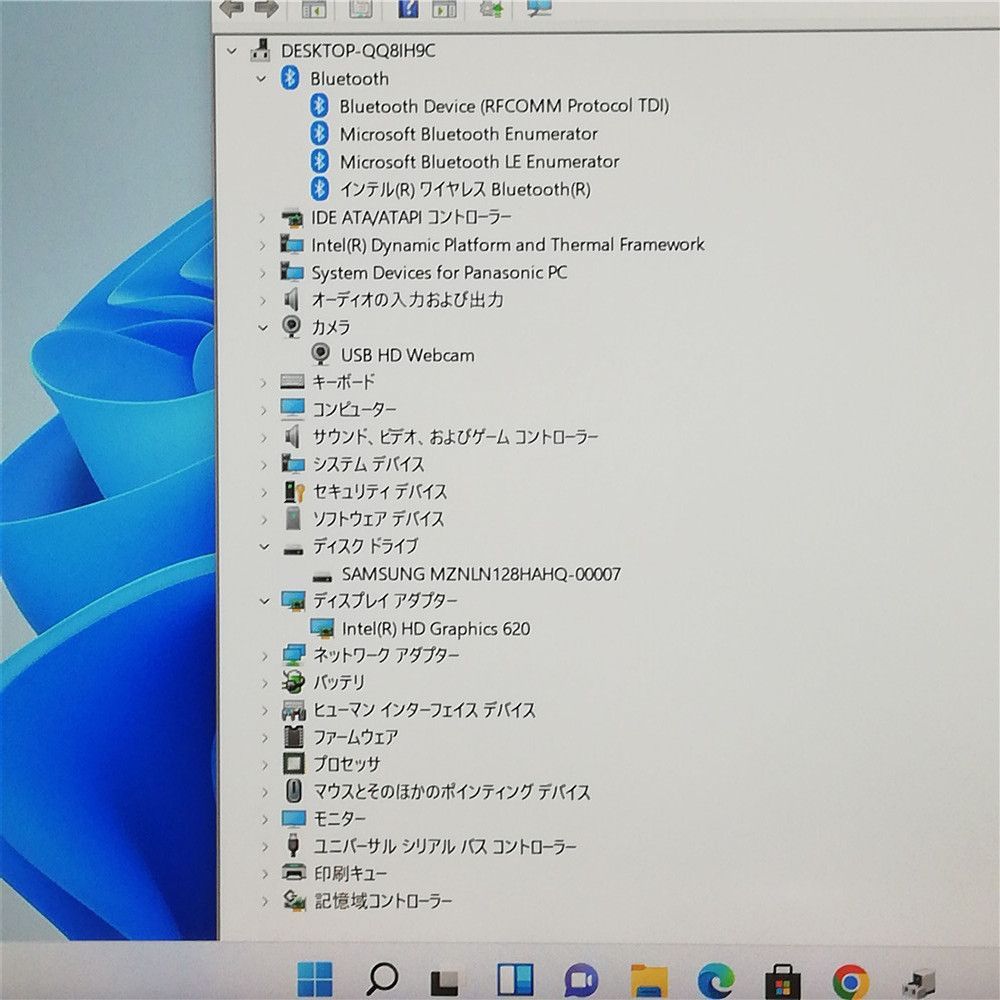Expand the コンピューター category
Image resolution: width=1000 pixels, height=1000 pixels.
click(x=263, y=409)
